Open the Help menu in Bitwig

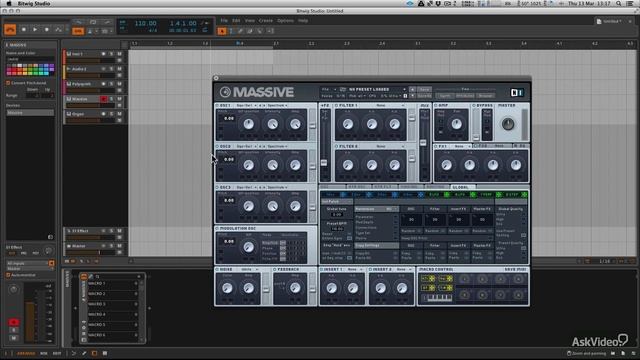pyautogui.click(x=303, y=20)
